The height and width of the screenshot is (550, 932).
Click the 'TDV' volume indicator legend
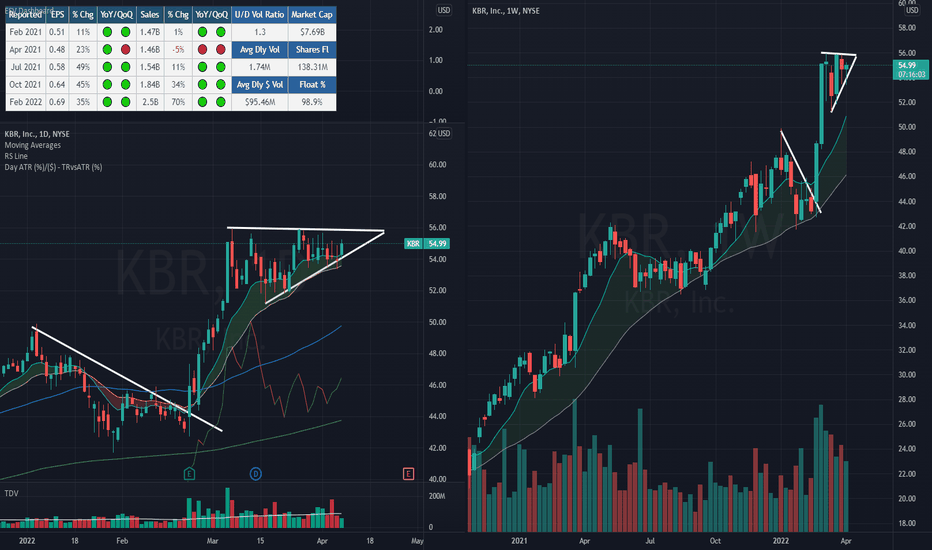click(x=11, y=494)
